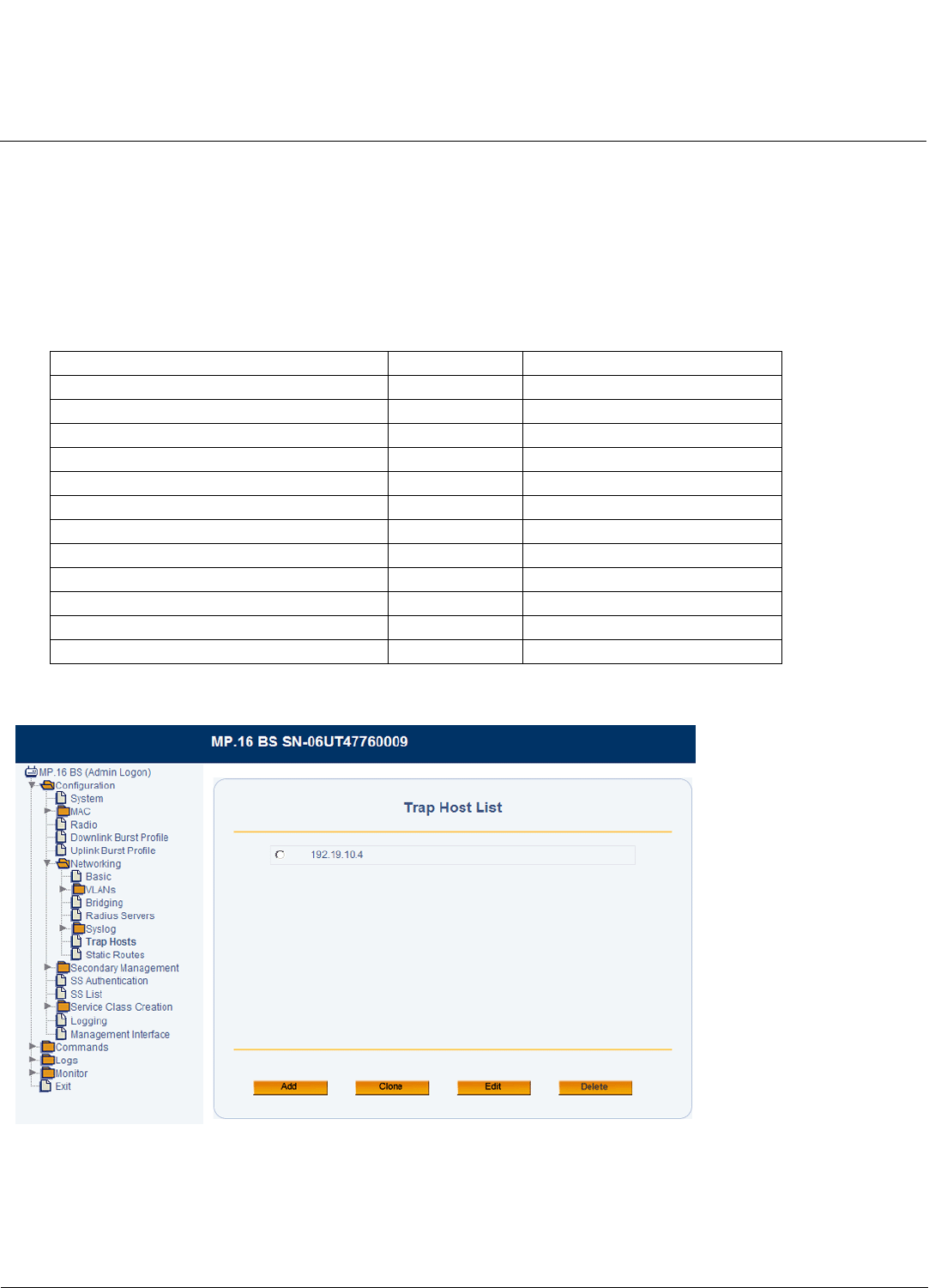This screenshot has width=935, height=1288.
Task: Open the Management Interface label
Action: pos(120,1035)
